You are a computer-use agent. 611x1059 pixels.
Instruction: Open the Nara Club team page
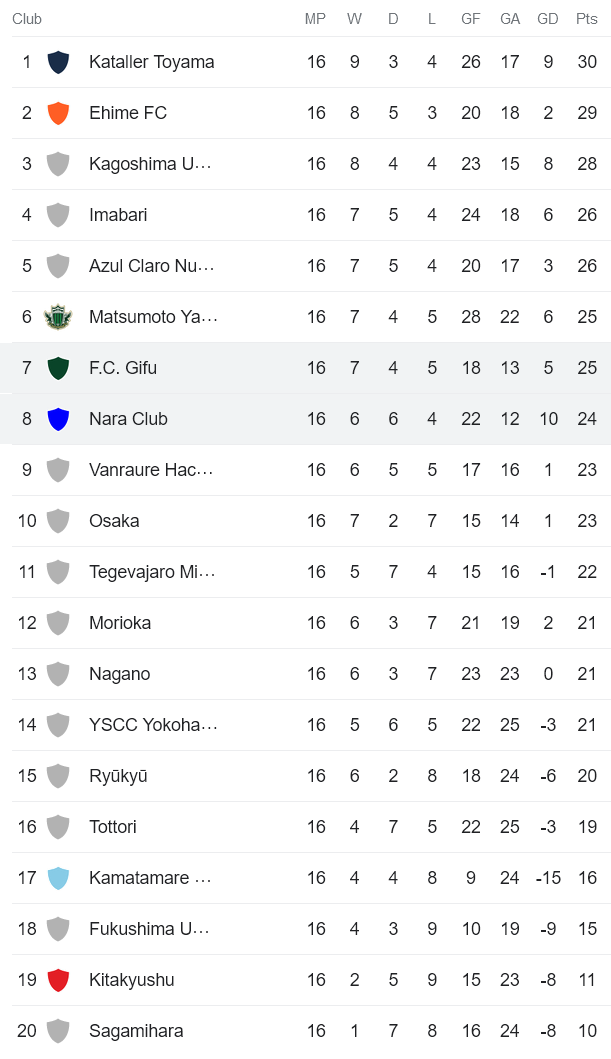tap(128, 418)
